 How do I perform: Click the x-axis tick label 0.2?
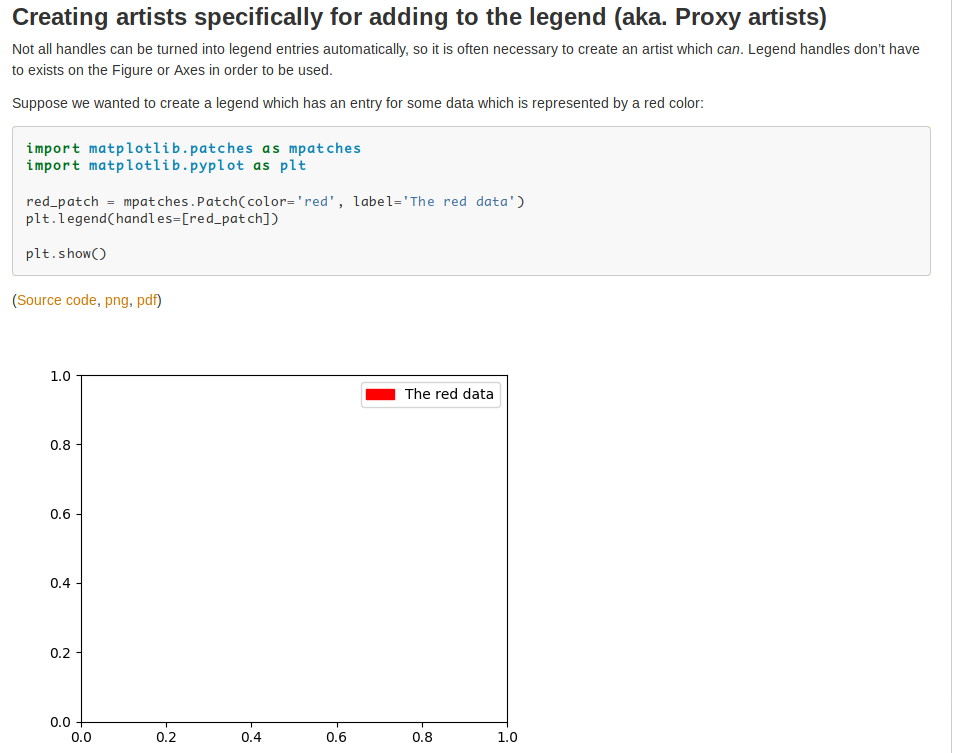click(x=166, y=738)
